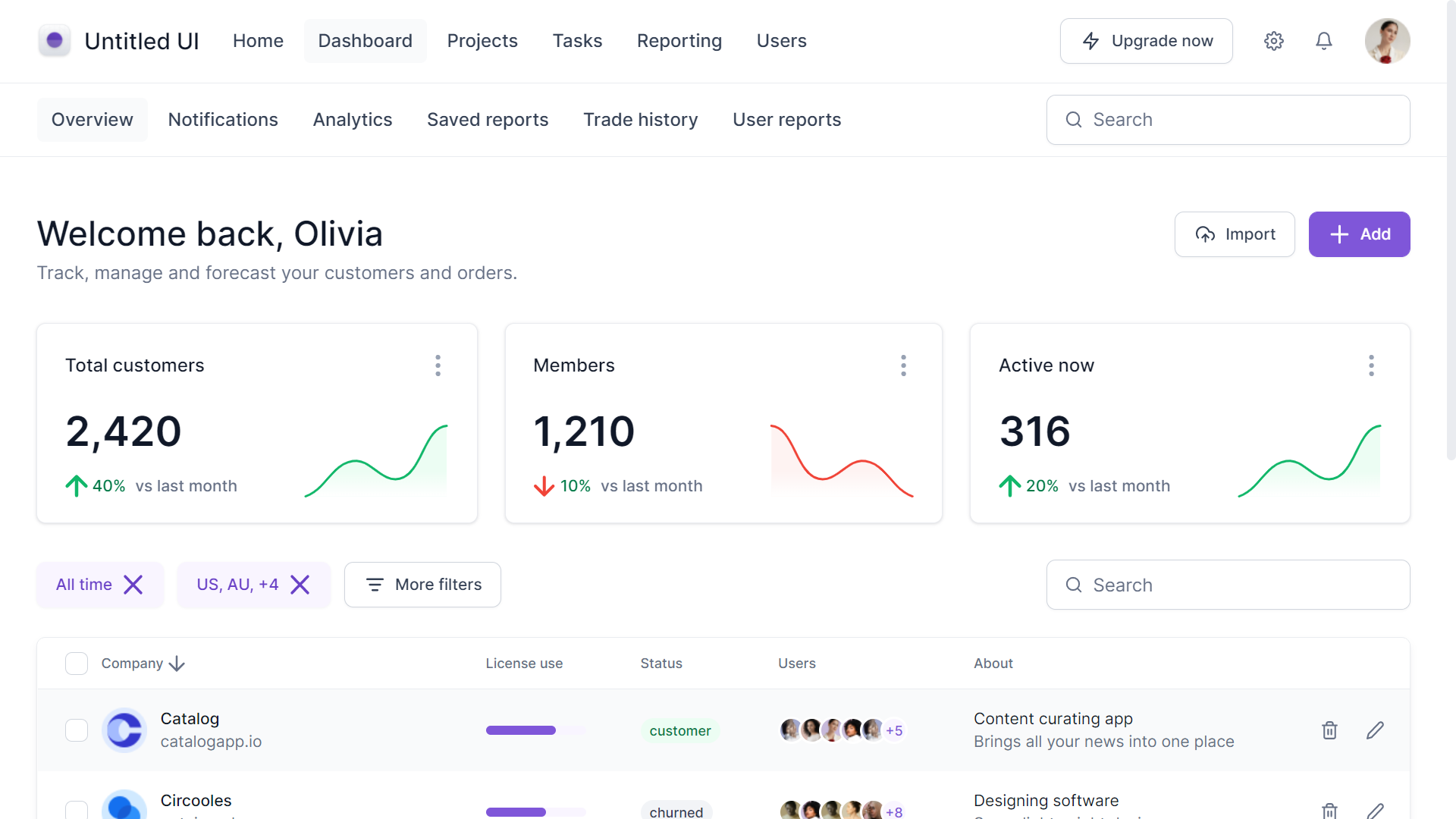Open Olivia's profile avatar
Screen dimensions: 1456x819
pyautogui.click(x=1387, y=41)
